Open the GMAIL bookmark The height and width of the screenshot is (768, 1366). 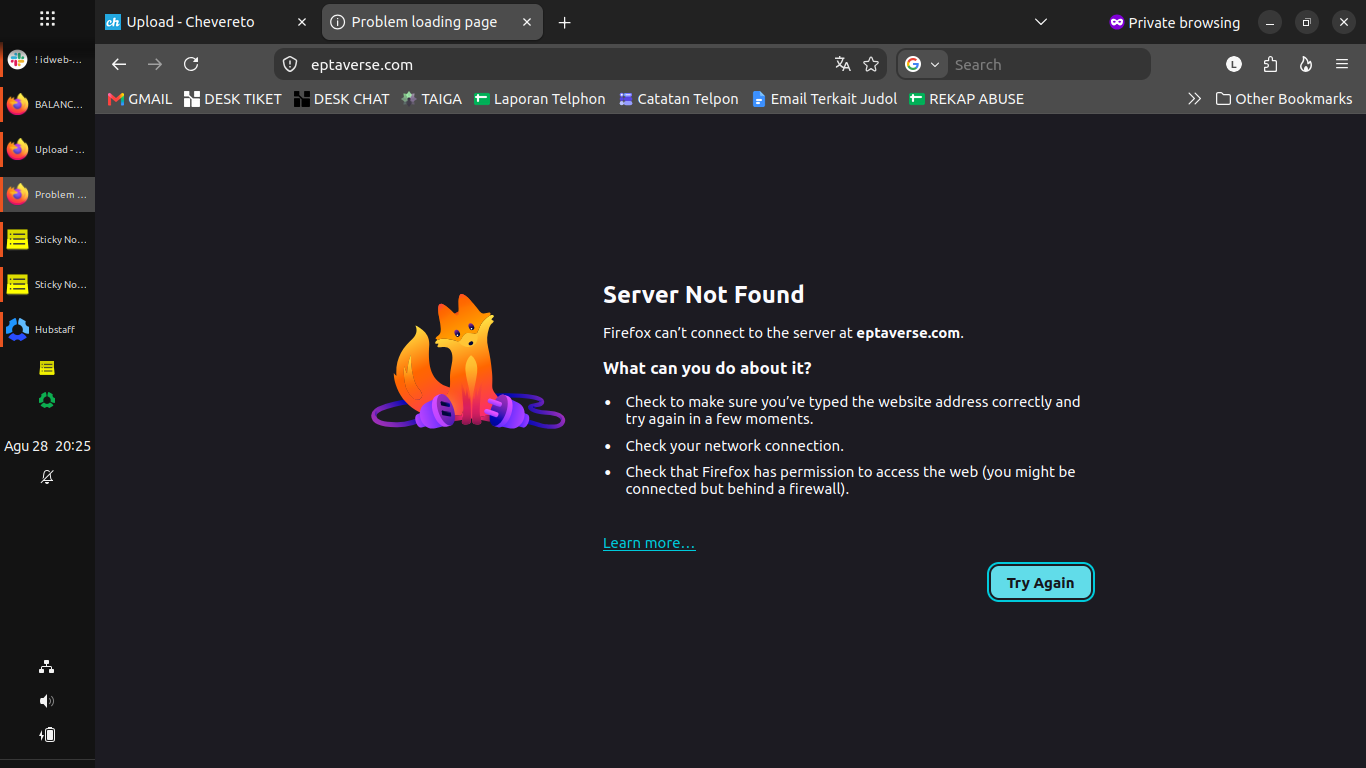140,99
